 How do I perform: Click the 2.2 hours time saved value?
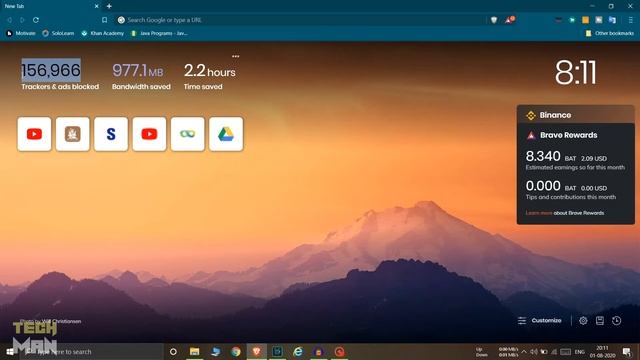(209, 70)
